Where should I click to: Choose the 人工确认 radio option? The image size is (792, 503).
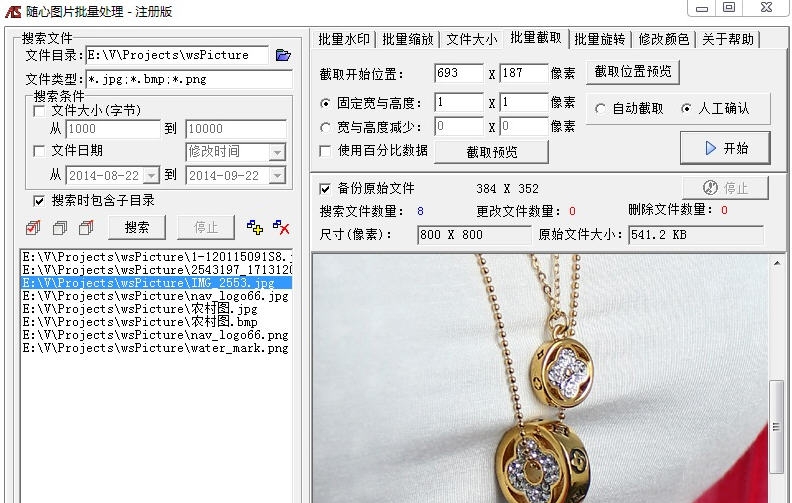pyautogui.click(x=686, y=109)
